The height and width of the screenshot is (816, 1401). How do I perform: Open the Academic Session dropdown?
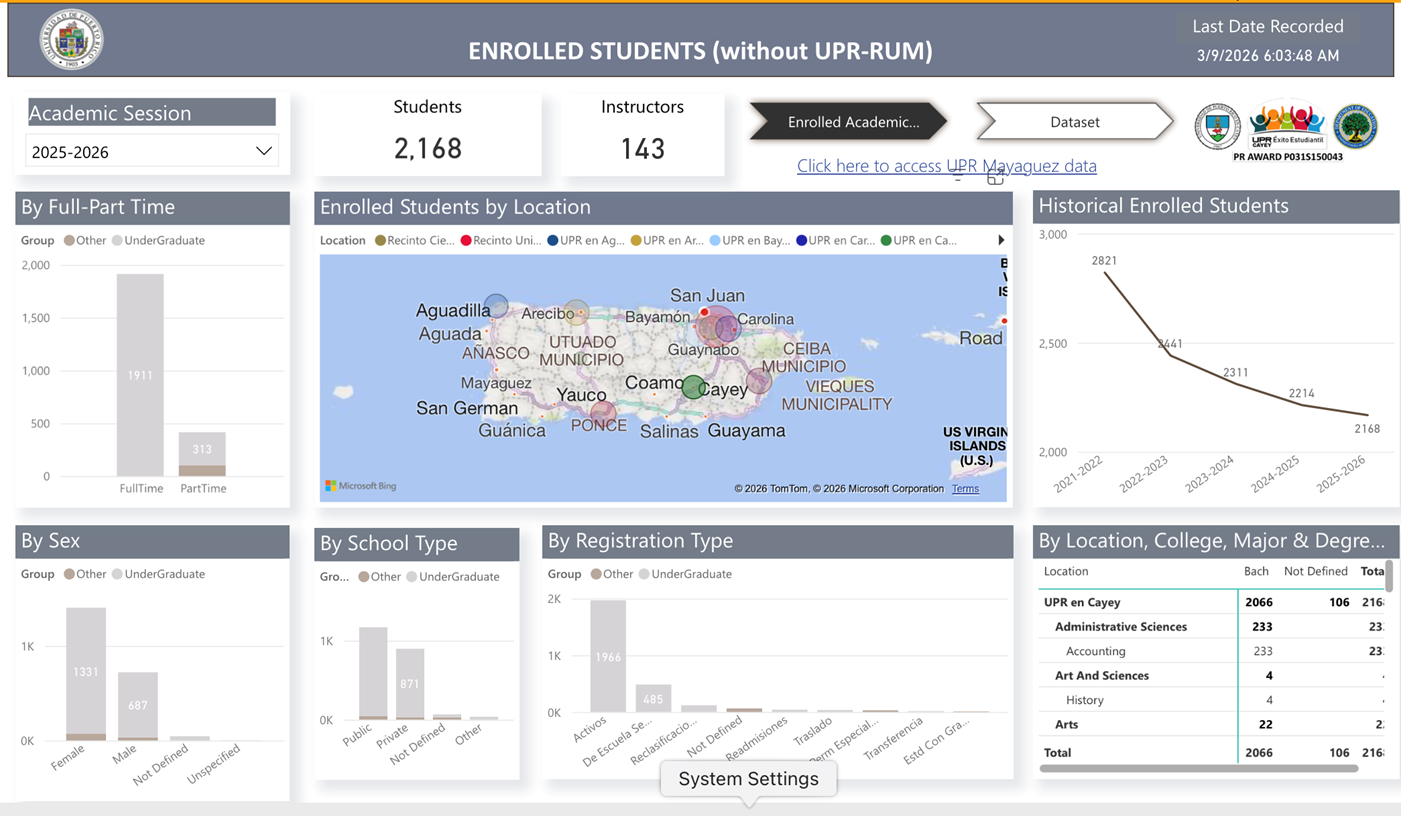263,150
